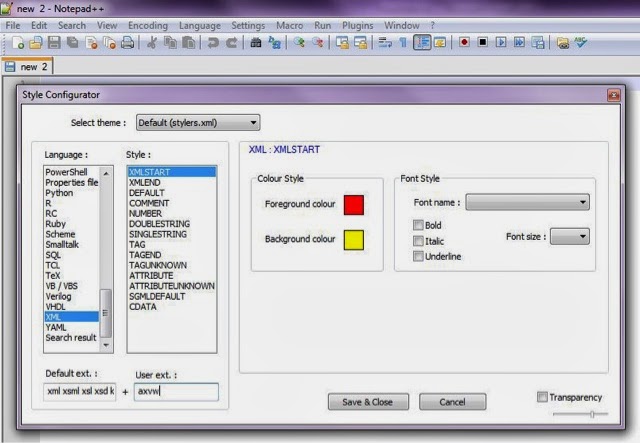Click the Zoom In toolbar icon
Image resolution: width=640 pixels, height=443 pixels.
pyautogui.click(x=299, y=42)
